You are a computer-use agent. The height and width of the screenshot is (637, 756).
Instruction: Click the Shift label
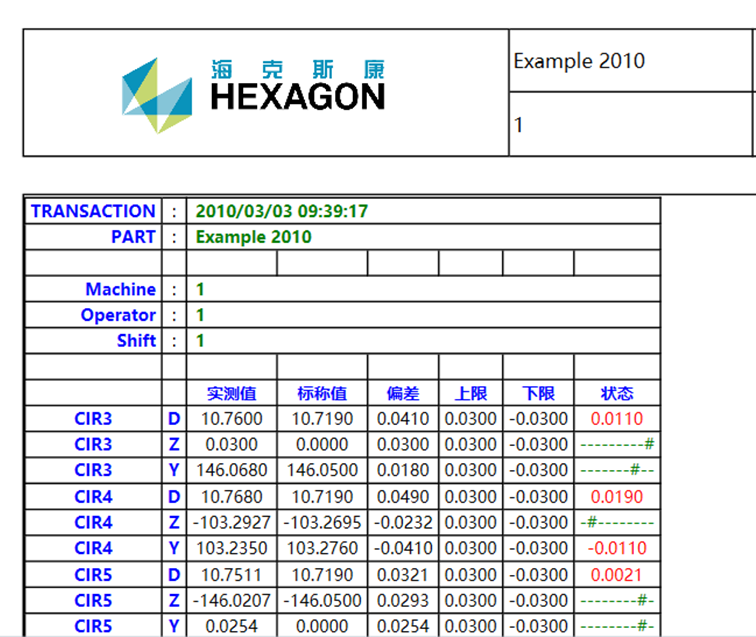point(136,341)
